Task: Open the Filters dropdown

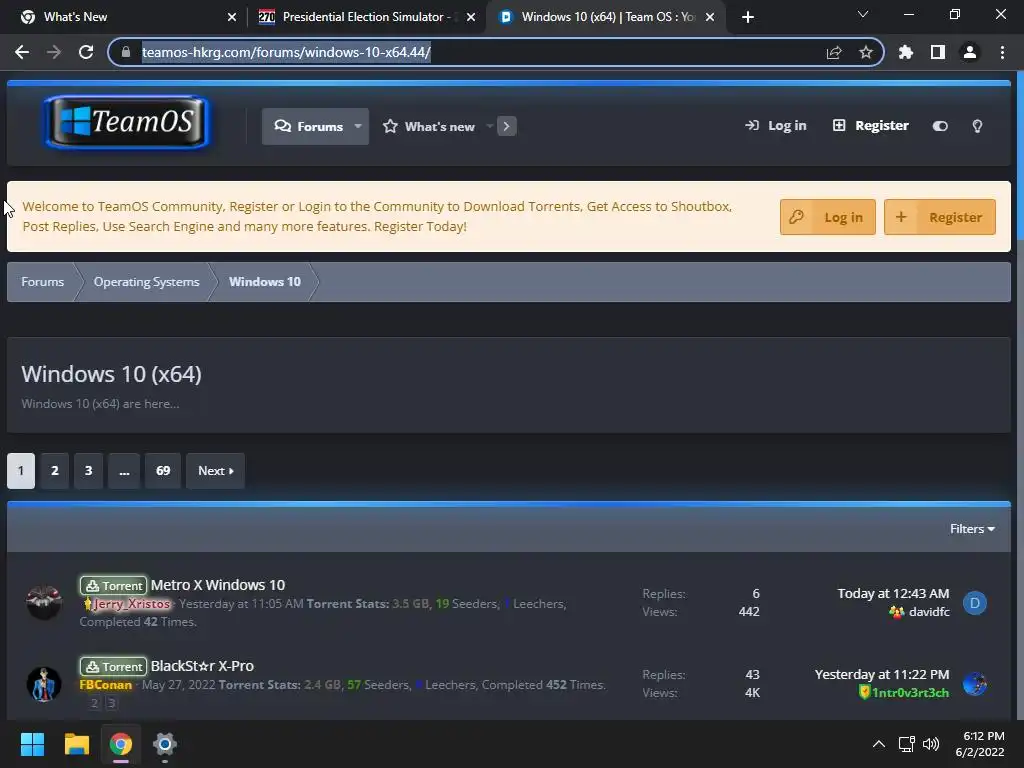Action: (x=972, y=529)
